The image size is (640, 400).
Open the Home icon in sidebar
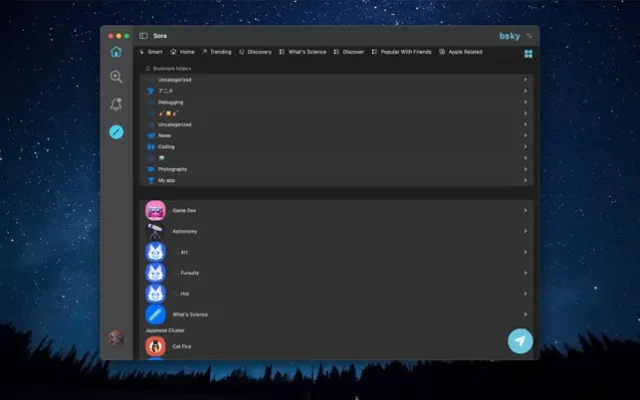coord(116,52)
